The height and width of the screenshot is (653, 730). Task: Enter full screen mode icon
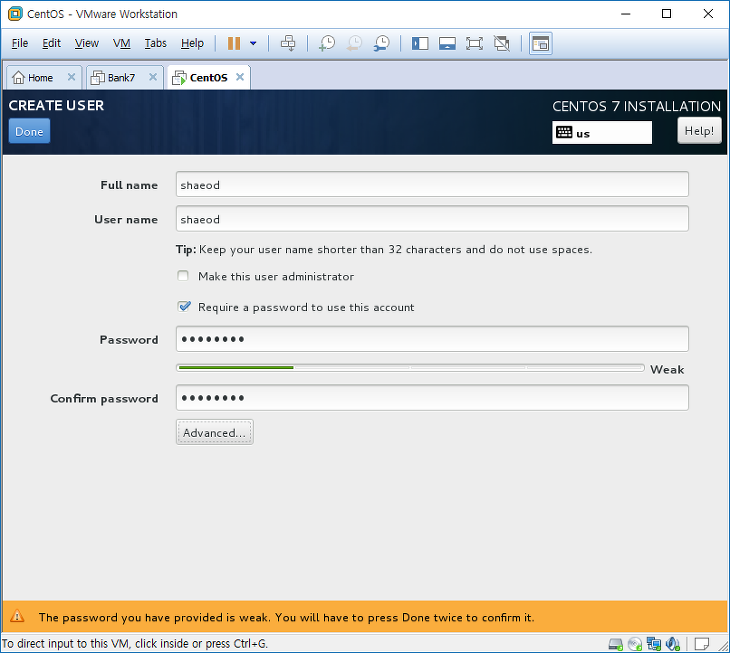click(474, 44)
